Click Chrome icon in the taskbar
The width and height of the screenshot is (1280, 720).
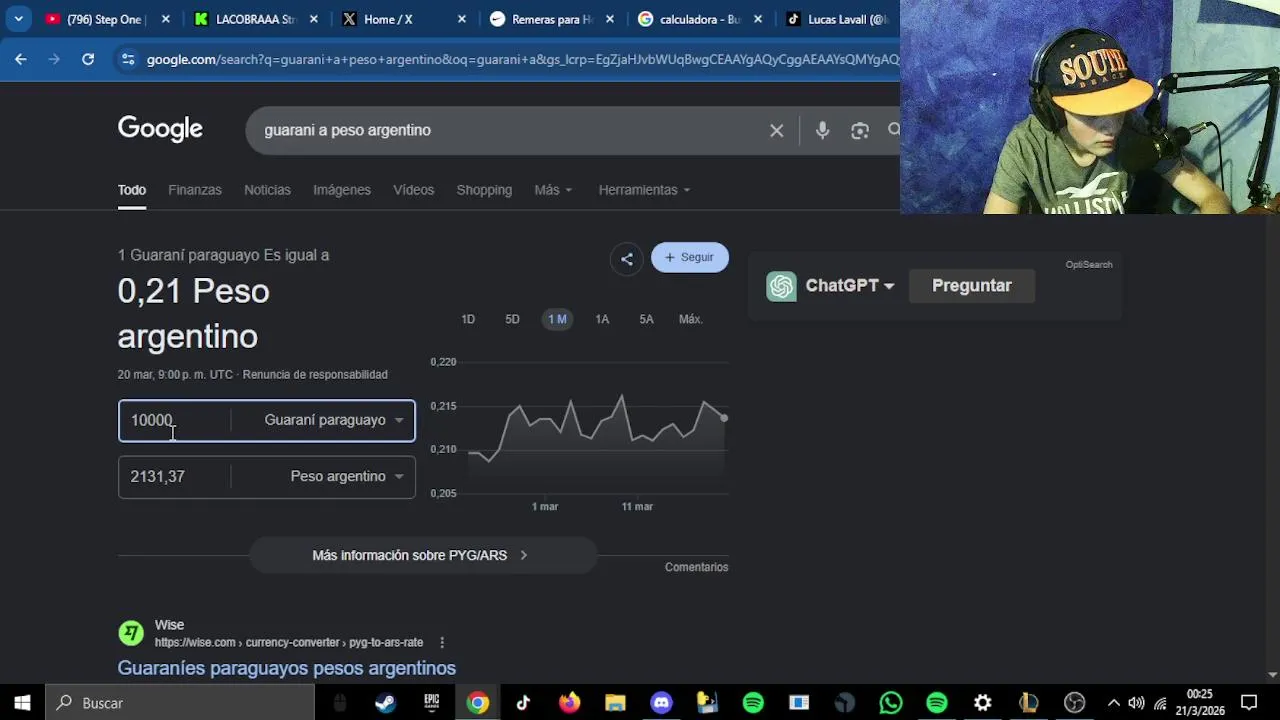[478, 703]
